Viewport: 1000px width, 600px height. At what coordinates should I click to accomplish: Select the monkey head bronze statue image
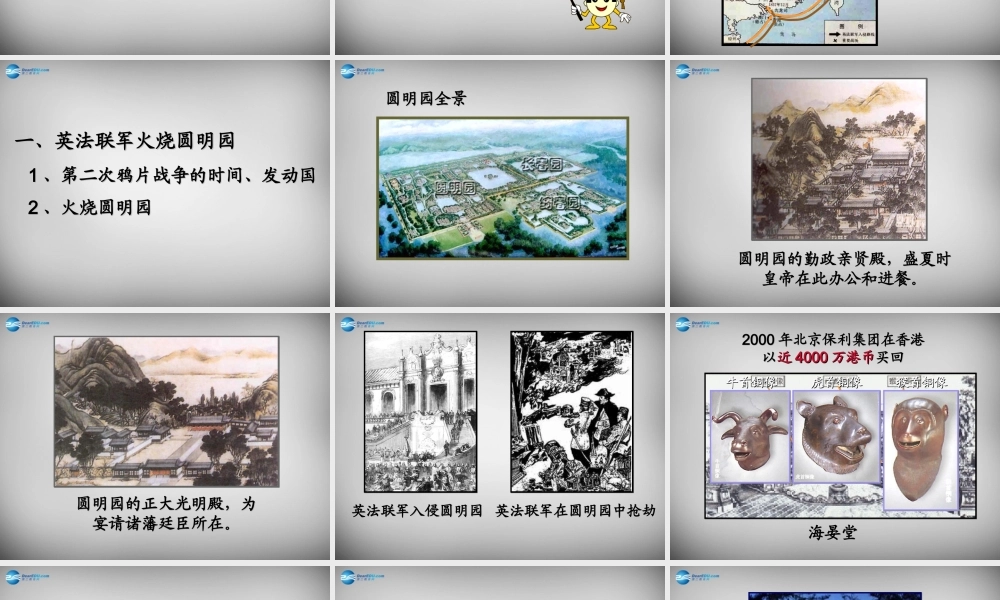920,450
